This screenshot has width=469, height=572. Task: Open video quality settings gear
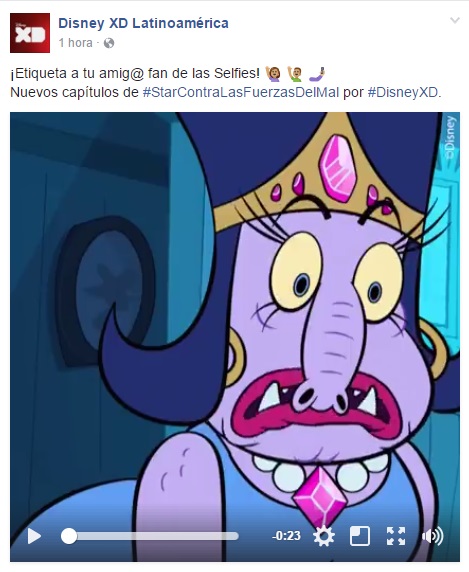[323, 536]
